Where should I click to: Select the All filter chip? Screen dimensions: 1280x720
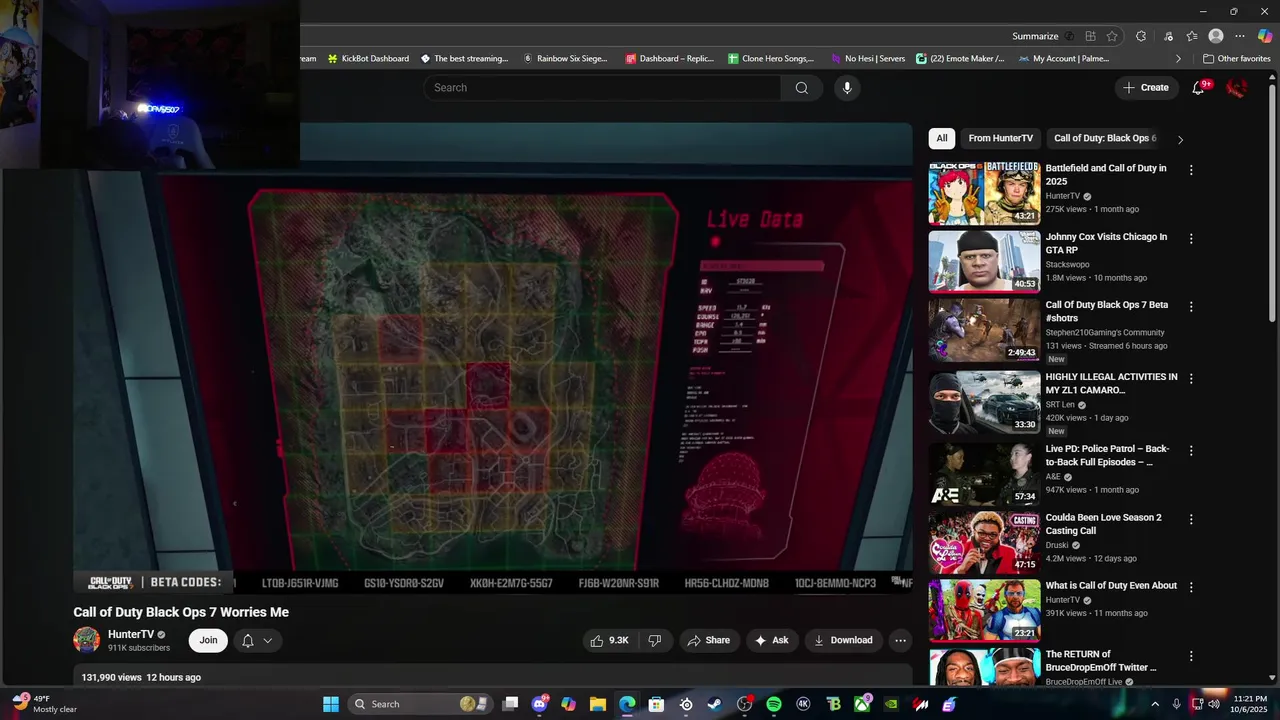pos(941,139)
